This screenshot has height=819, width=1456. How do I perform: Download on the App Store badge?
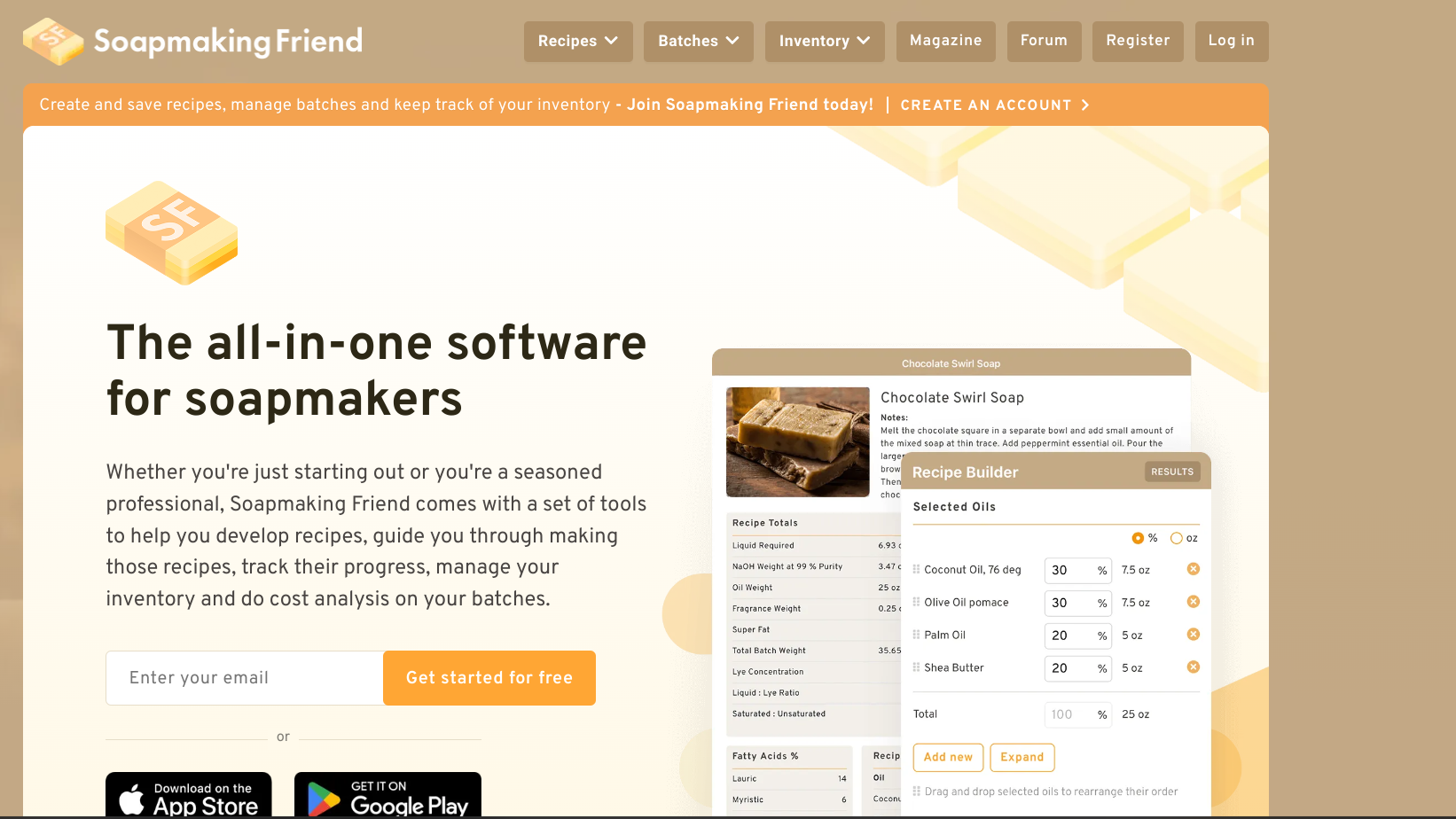coord(189,796)
